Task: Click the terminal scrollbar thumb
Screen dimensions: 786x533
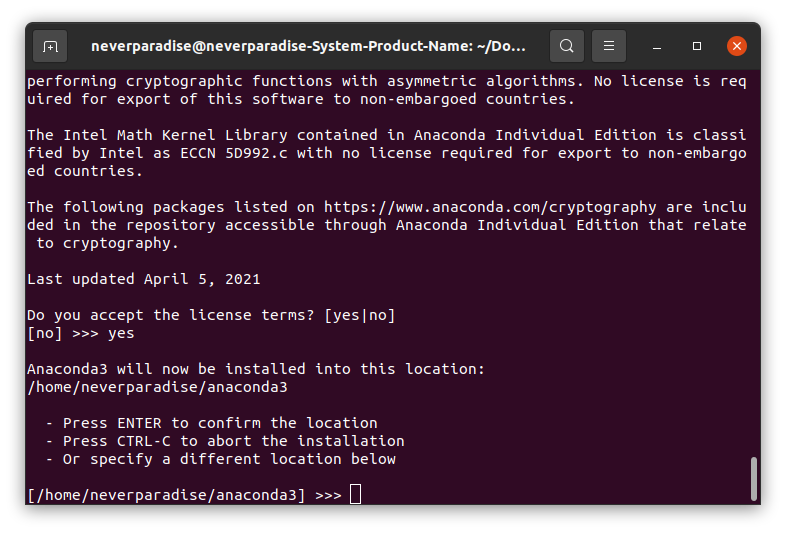Action: click(753, 478)
